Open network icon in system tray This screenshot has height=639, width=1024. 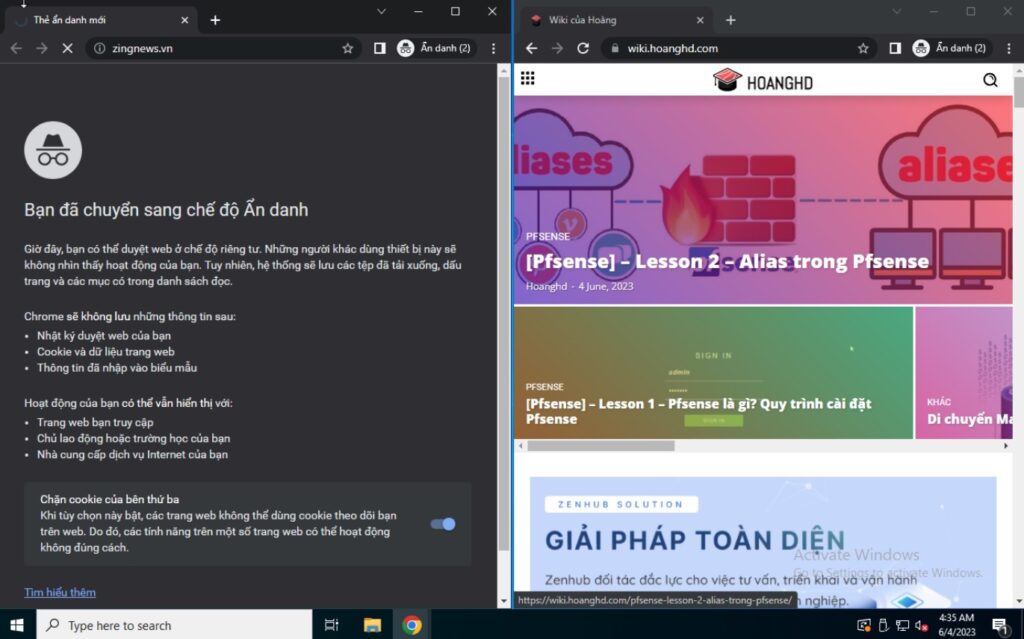click(x=903, y=625)
